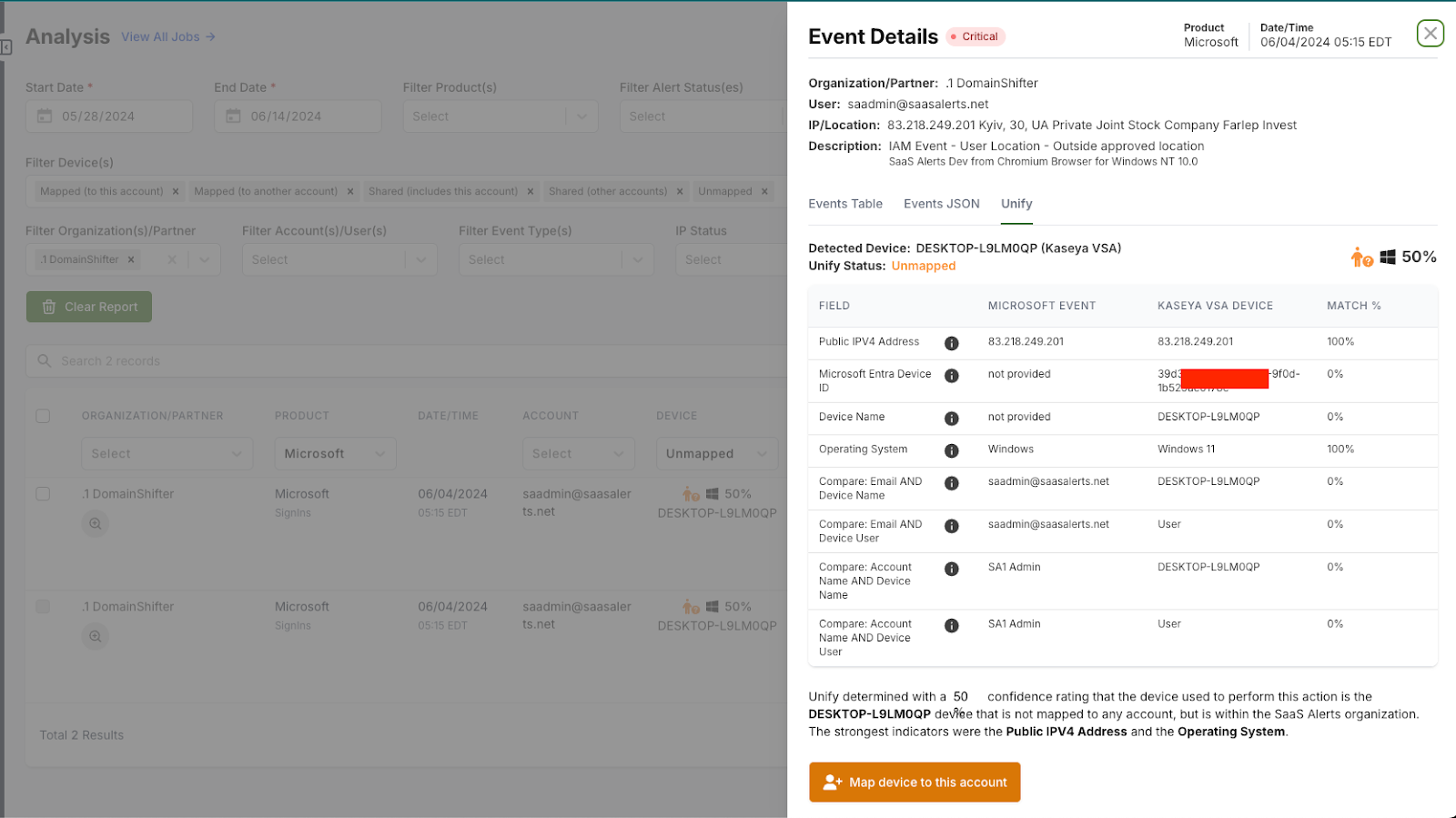Click info icon for Device Name row

point(951,419)
